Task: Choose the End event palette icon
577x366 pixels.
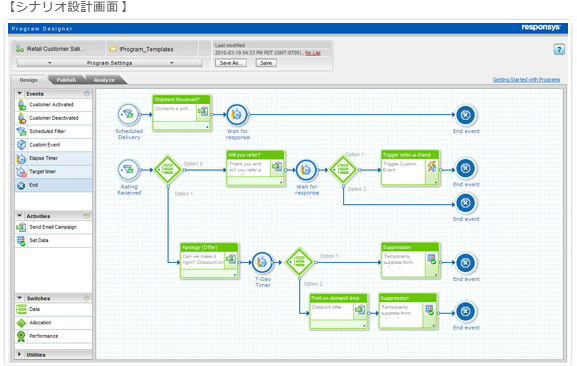Action: coord(21,185)
